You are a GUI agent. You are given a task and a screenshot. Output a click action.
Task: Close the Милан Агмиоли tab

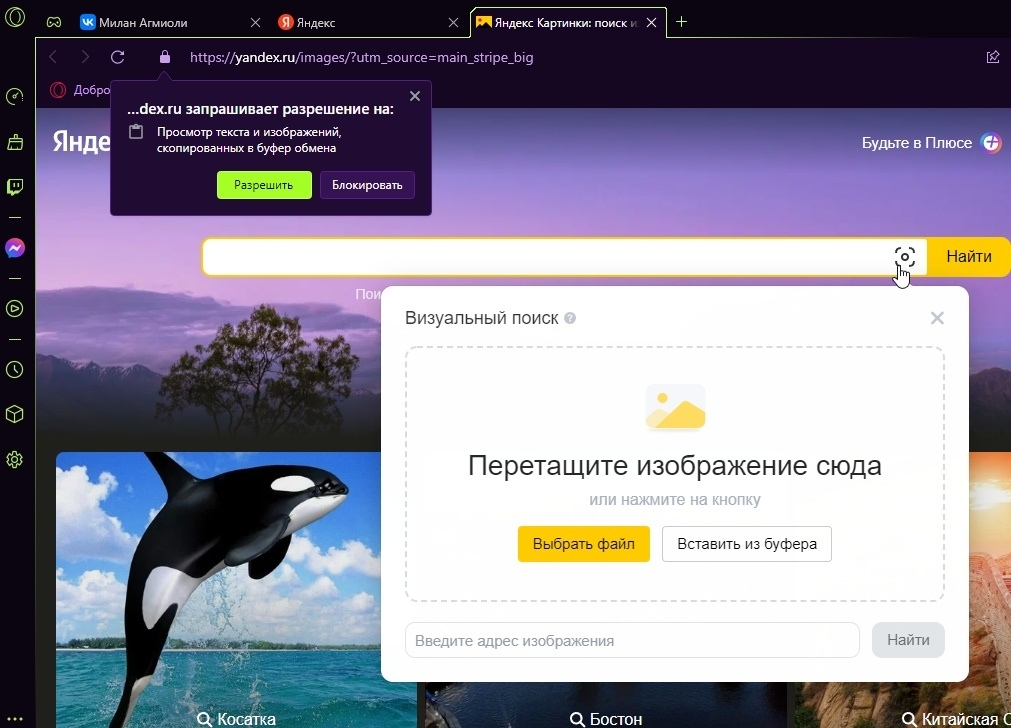[255, 23]
